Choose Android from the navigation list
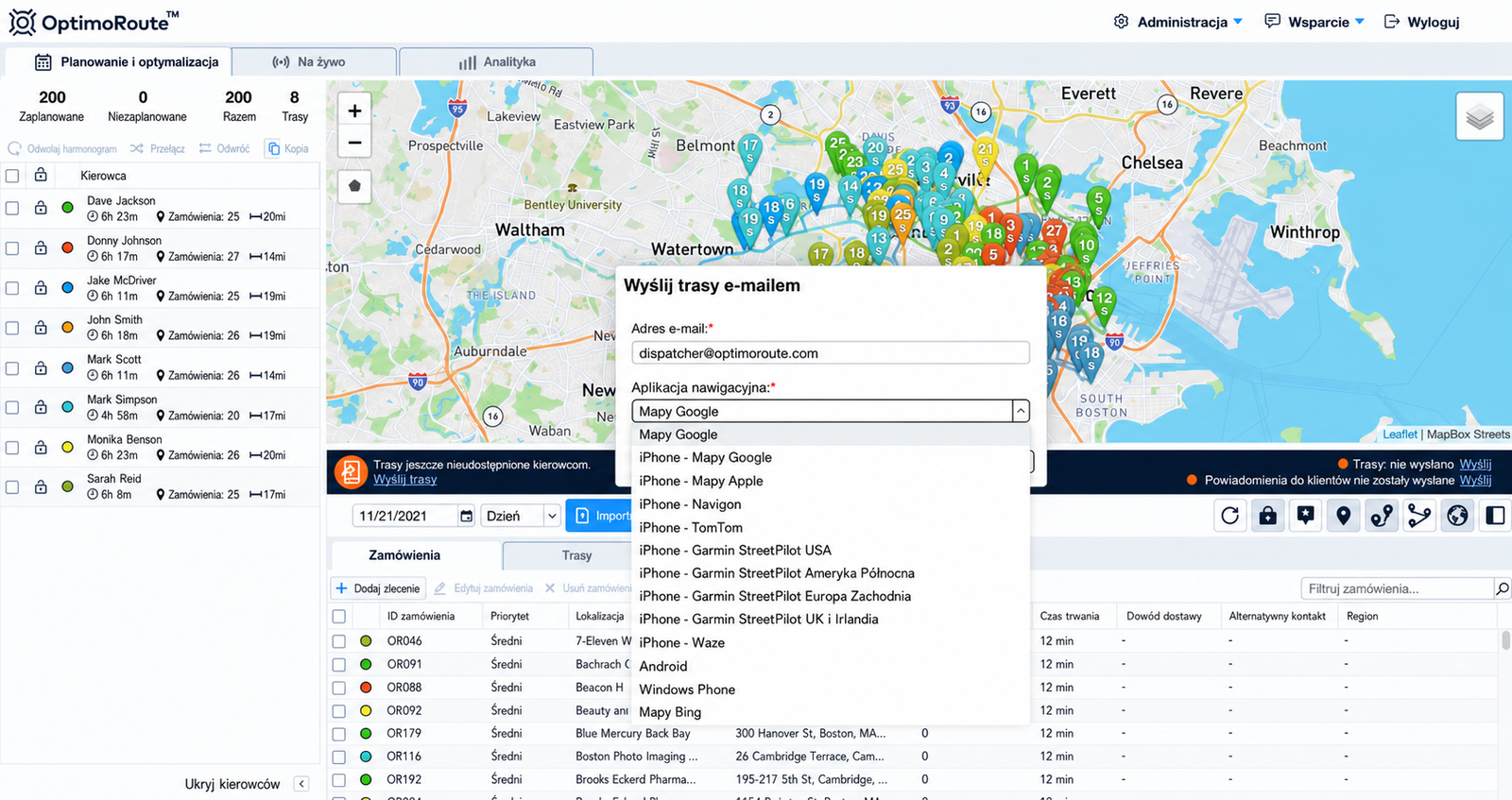The image size is (1512, 800). 831,666
